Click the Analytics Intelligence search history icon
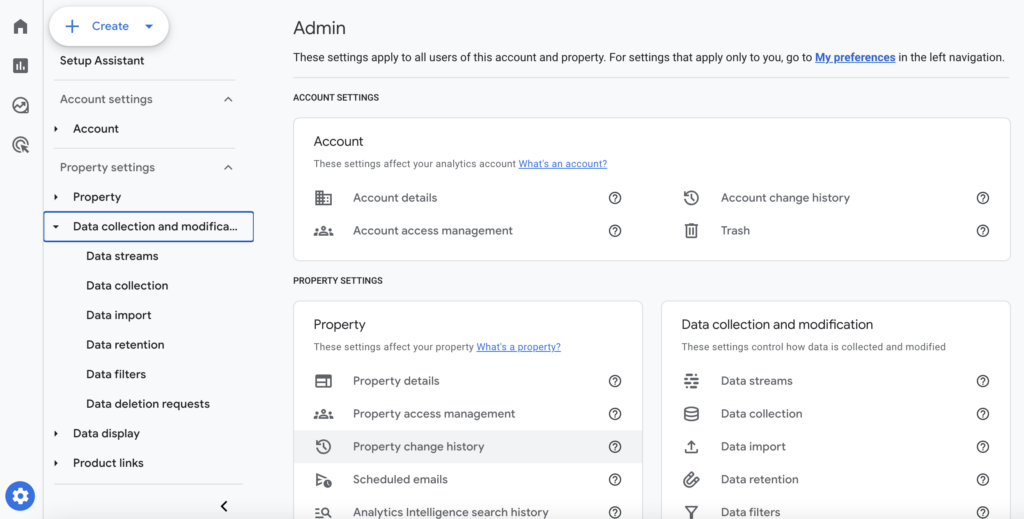This screenshot has width=1024, height=519. coord(323,512)
